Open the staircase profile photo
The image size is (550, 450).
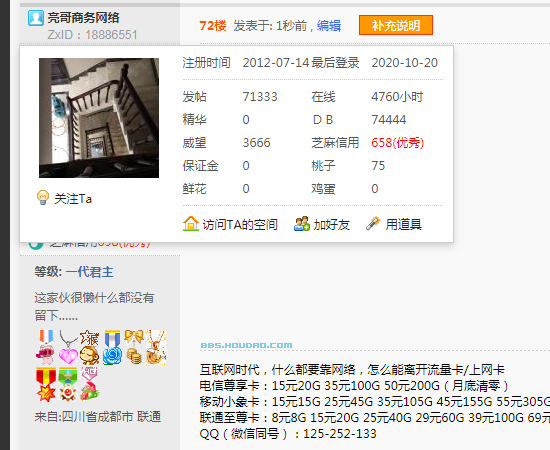pyautogui.click(x=99, y=118)
